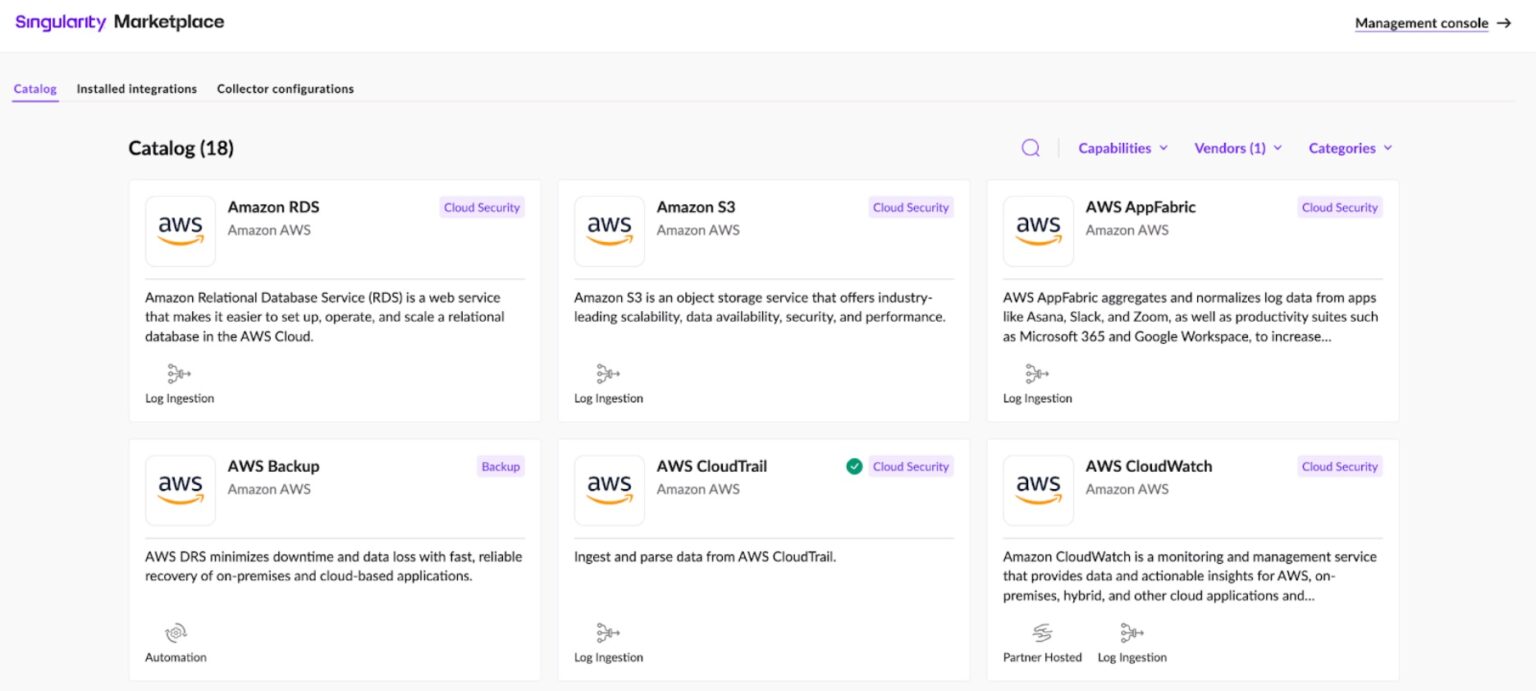Click the AWS logo on the AppFabric card
Viewport: 1536px width, 691px height.
coord(1038,230)
